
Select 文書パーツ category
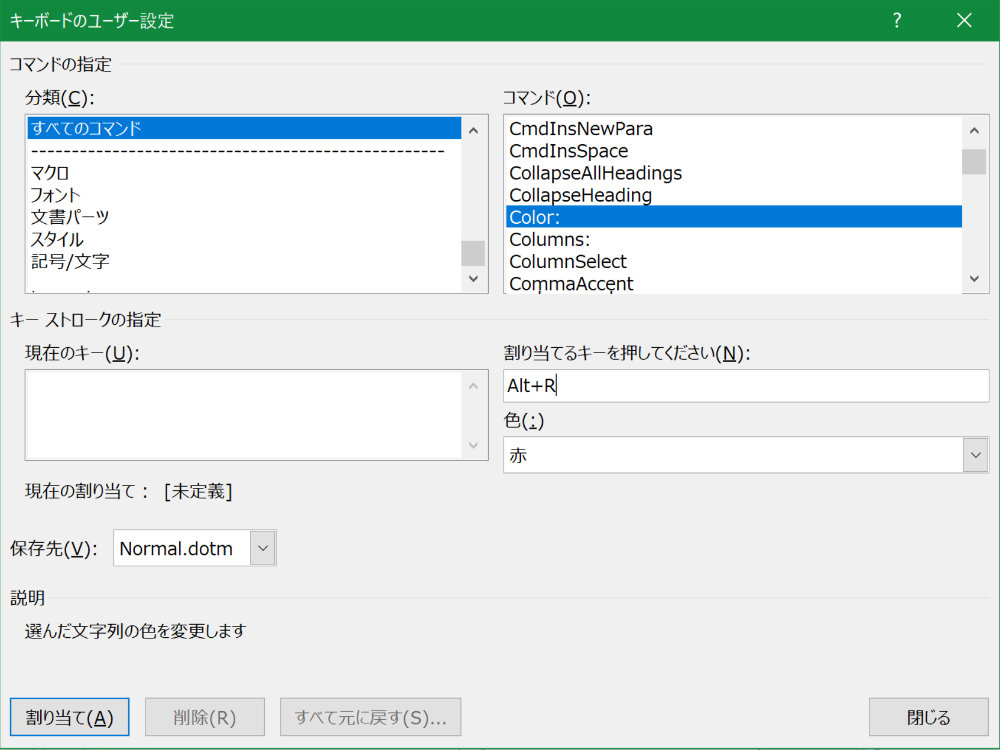pos(244,217)
